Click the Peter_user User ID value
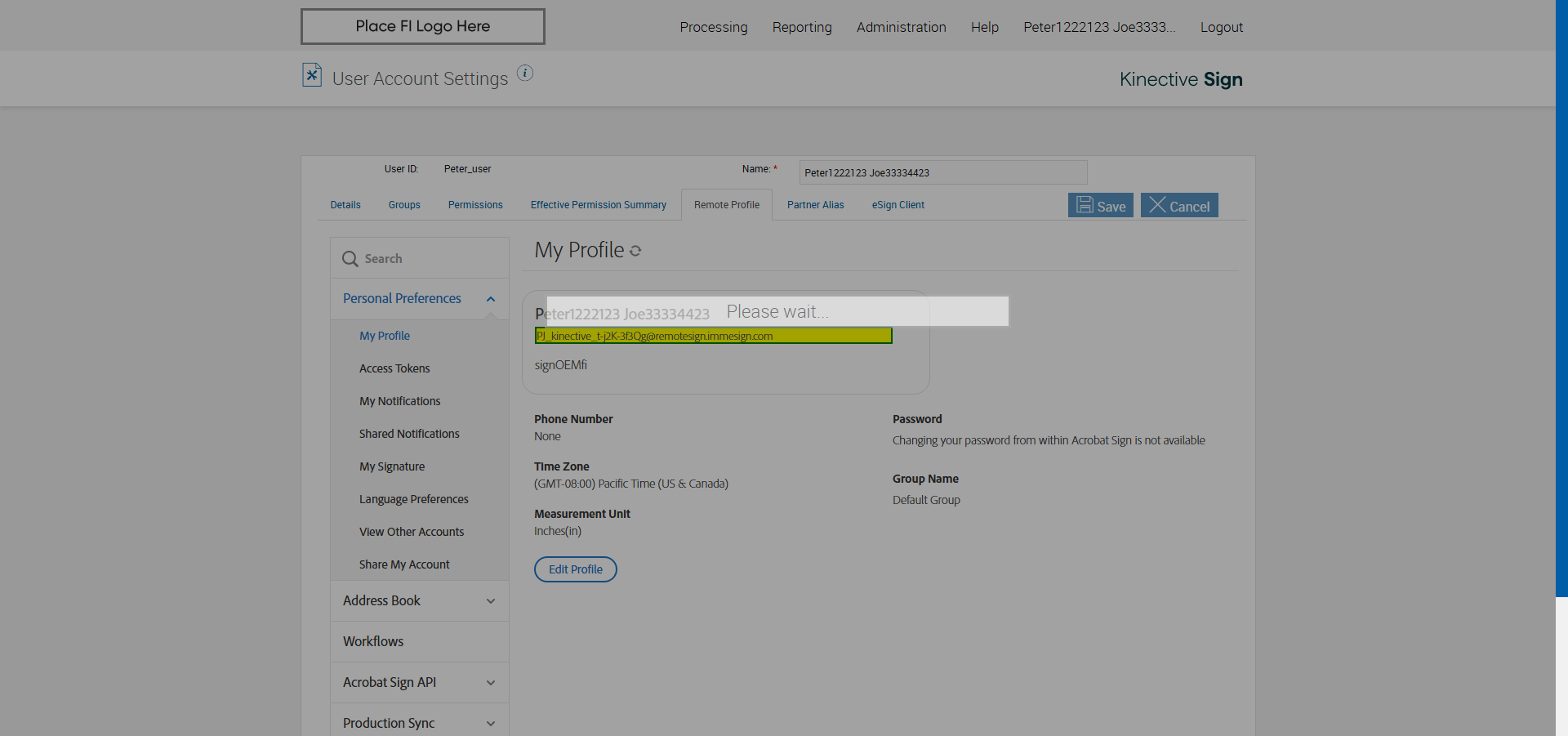 click(x=468, y=169)
